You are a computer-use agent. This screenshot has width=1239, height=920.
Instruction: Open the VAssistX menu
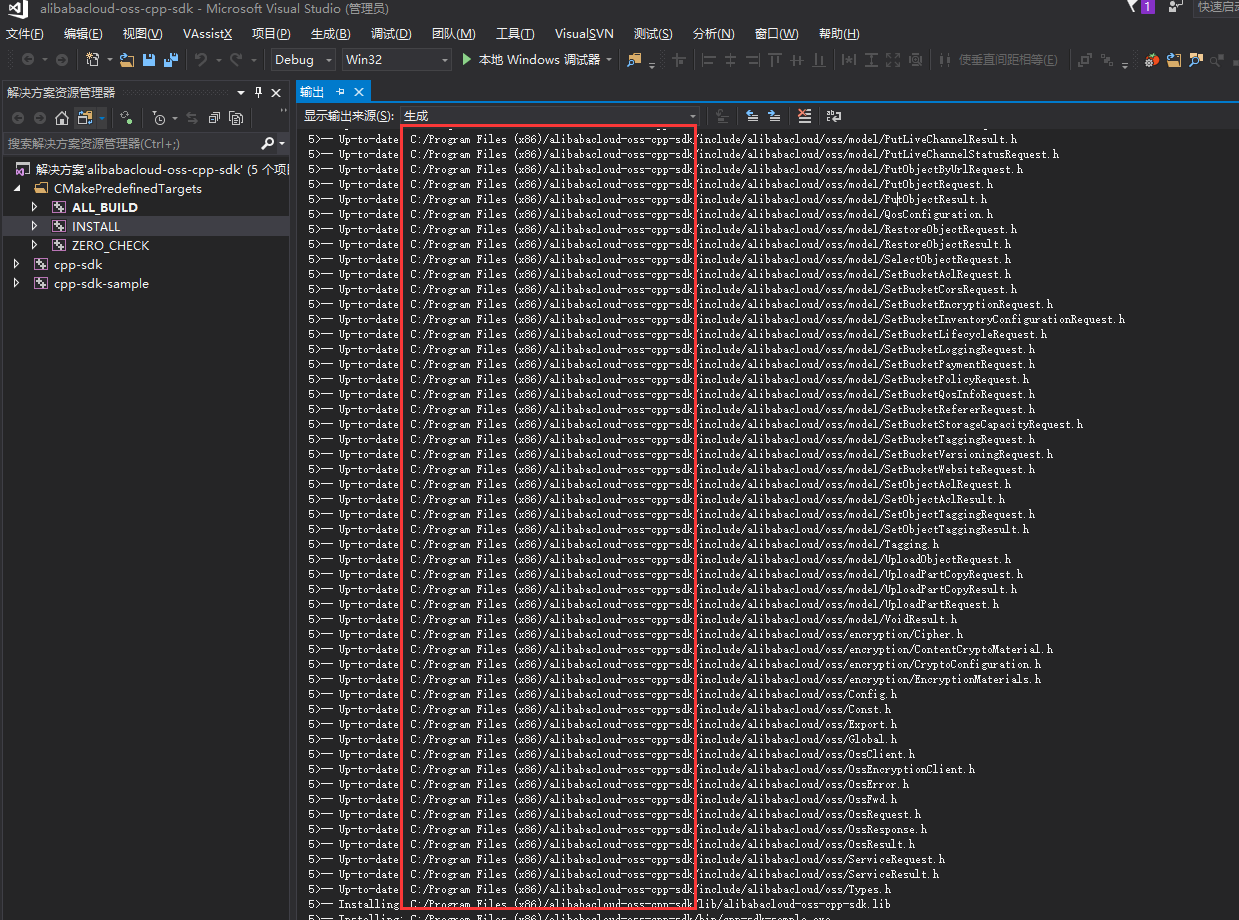[207, 34]
